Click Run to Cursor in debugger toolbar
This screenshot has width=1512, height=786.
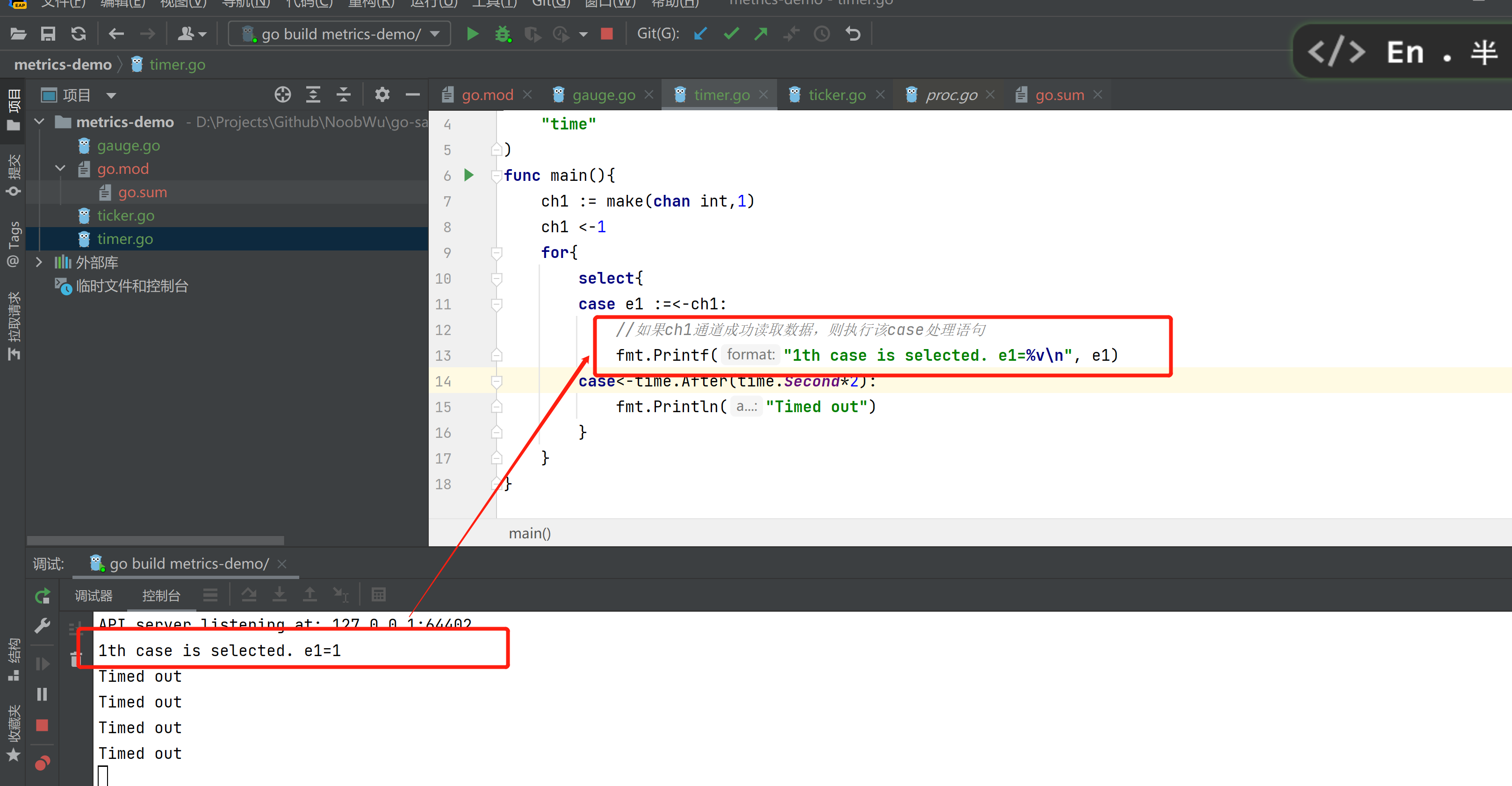tap(341, 595)
